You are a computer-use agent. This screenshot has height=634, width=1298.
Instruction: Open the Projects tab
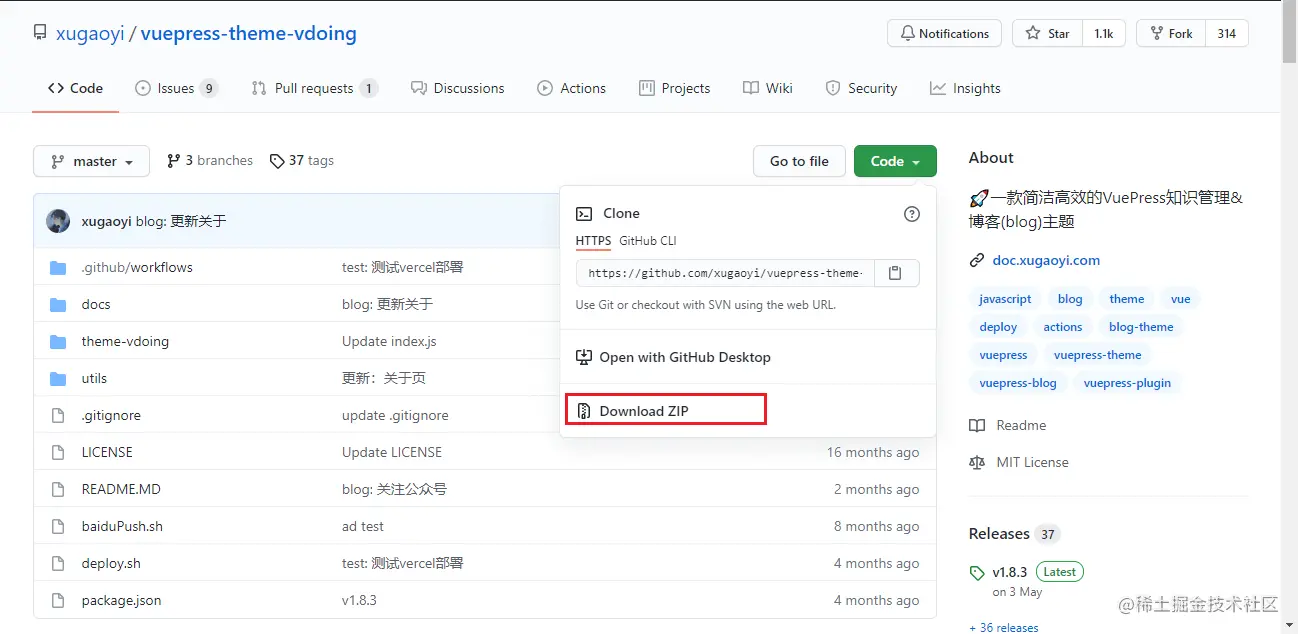[675, 88]
